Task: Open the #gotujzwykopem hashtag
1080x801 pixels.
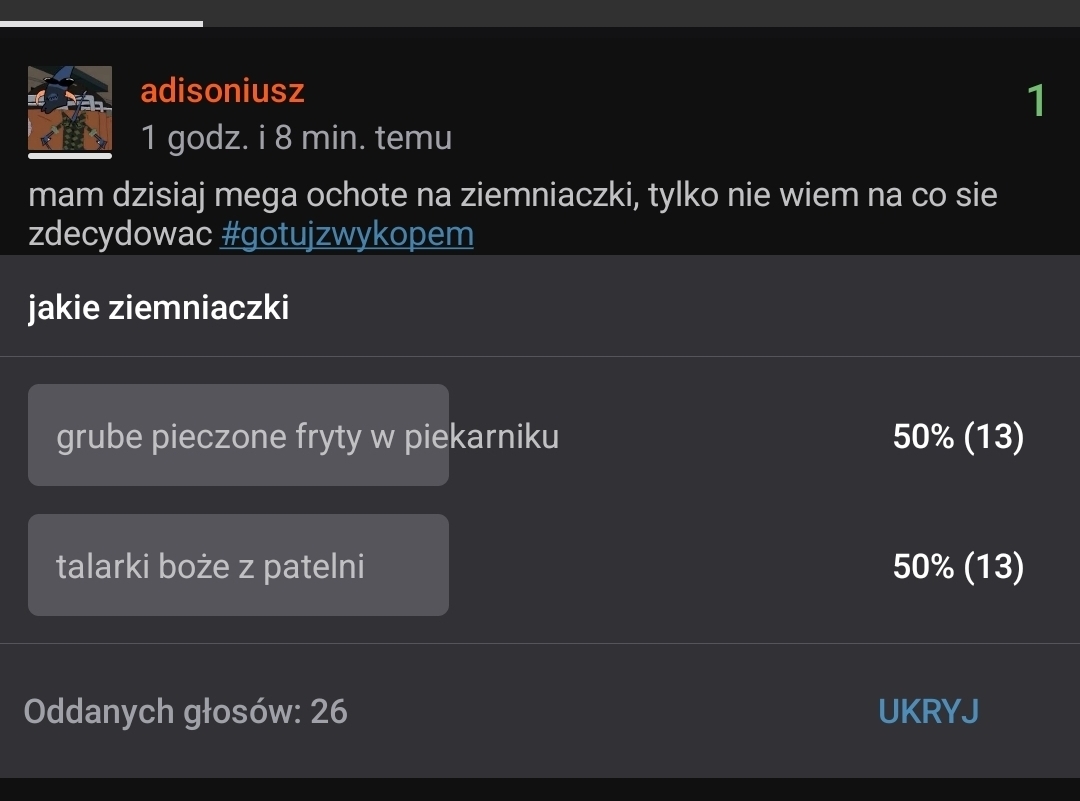Action: coord(346,235)
